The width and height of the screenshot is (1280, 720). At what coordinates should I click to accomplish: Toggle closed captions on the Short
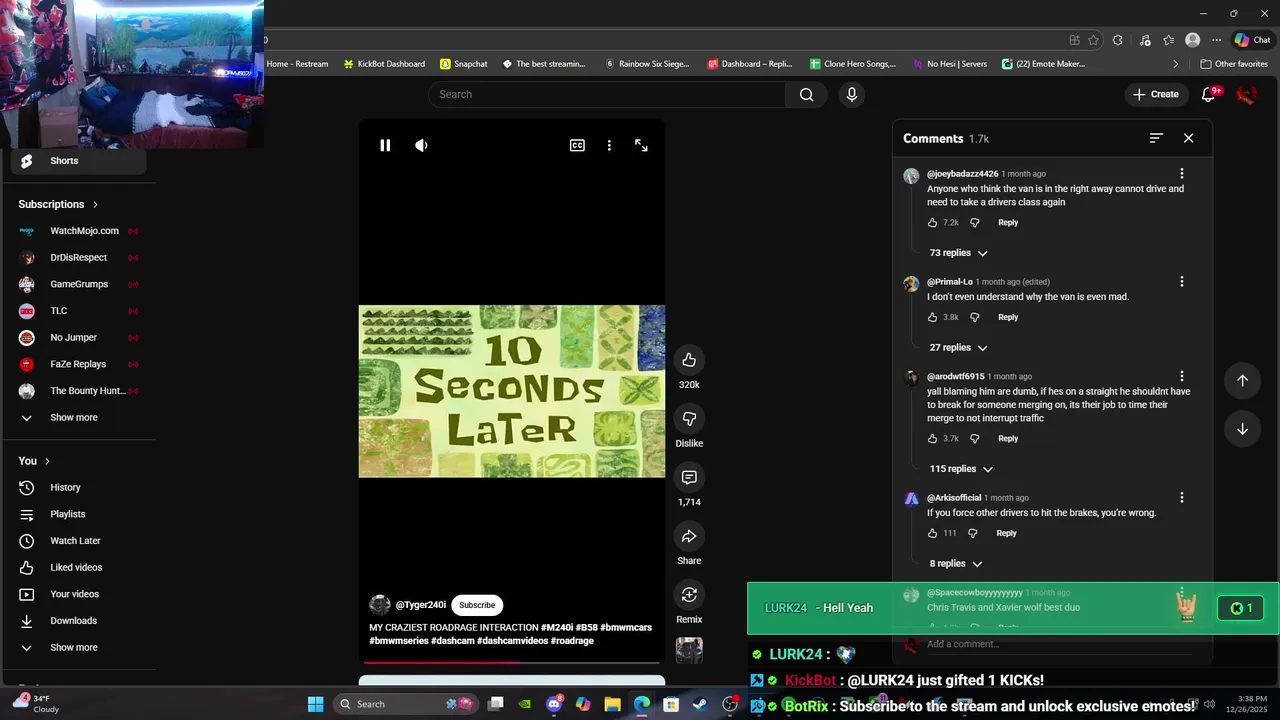577,145
